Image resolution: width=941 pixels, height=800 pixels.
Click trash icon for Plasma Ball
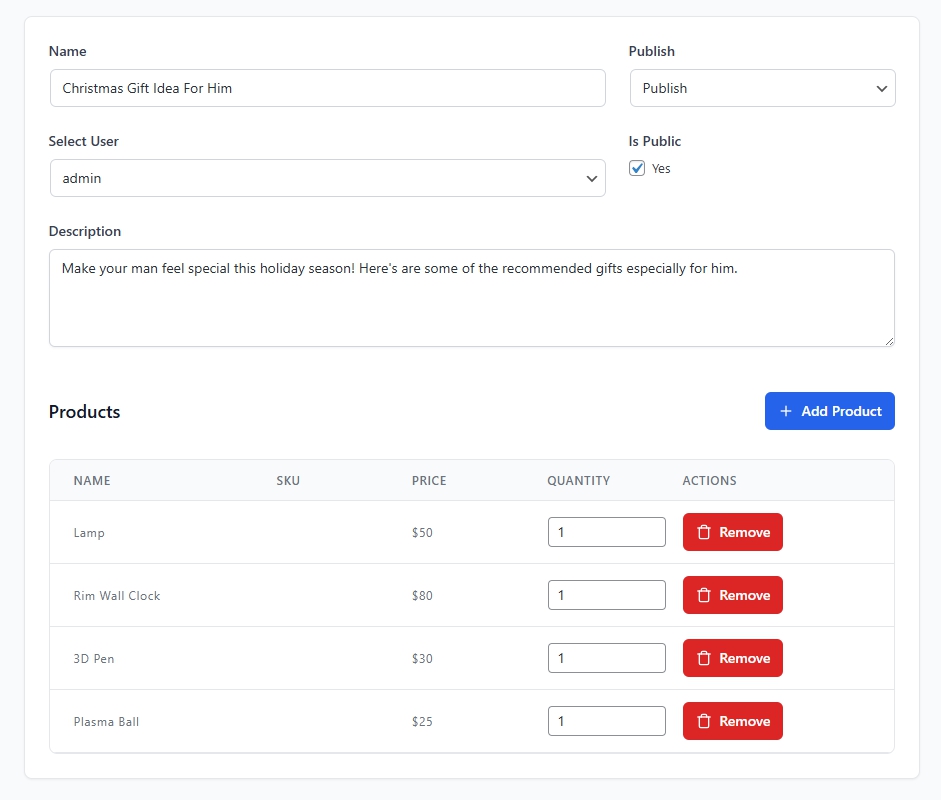coord(703,722)
